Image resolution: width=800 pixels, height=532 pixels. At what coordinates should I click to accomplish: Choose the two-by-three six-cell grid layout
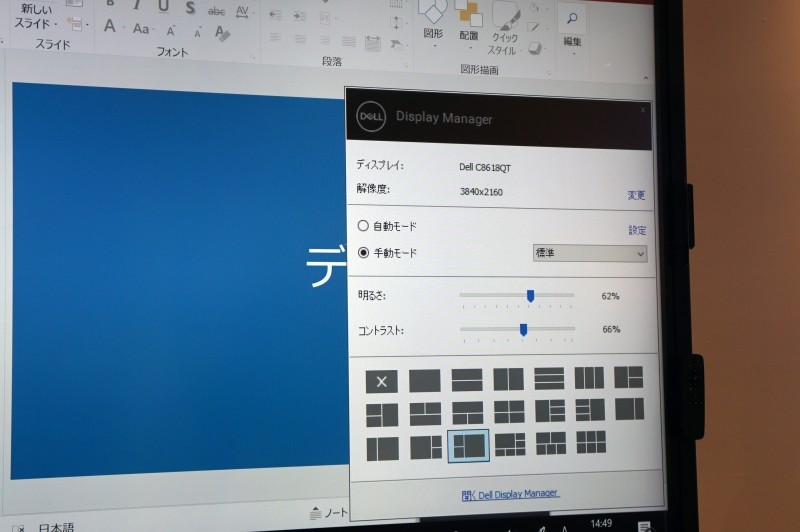tap(591, 442)
